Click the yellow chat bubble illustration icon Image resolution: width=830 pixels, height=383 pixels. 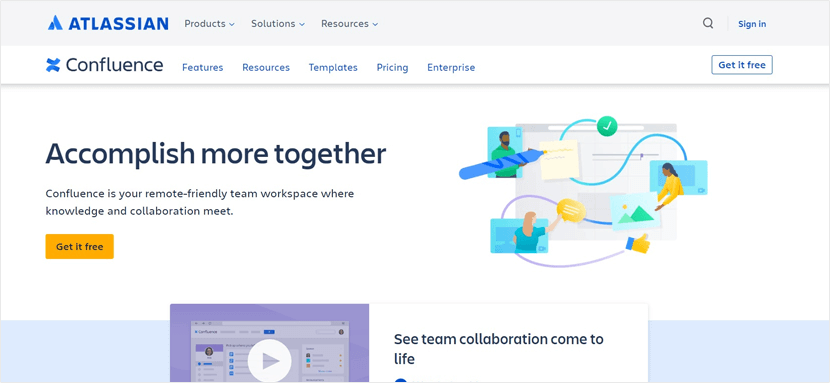(571, 211)
